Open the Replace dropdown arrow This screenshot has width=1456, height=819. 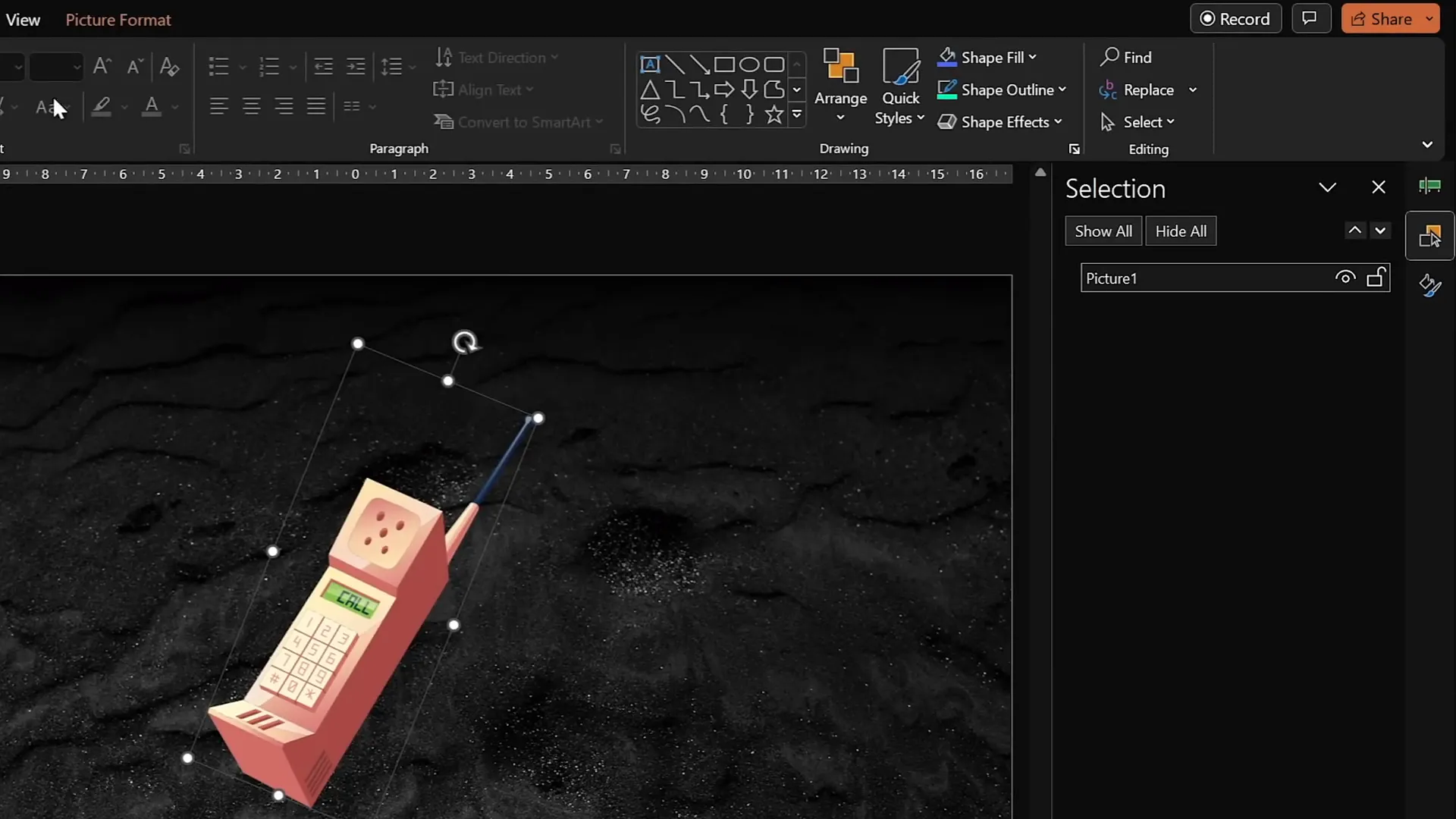click(1193, 89)
